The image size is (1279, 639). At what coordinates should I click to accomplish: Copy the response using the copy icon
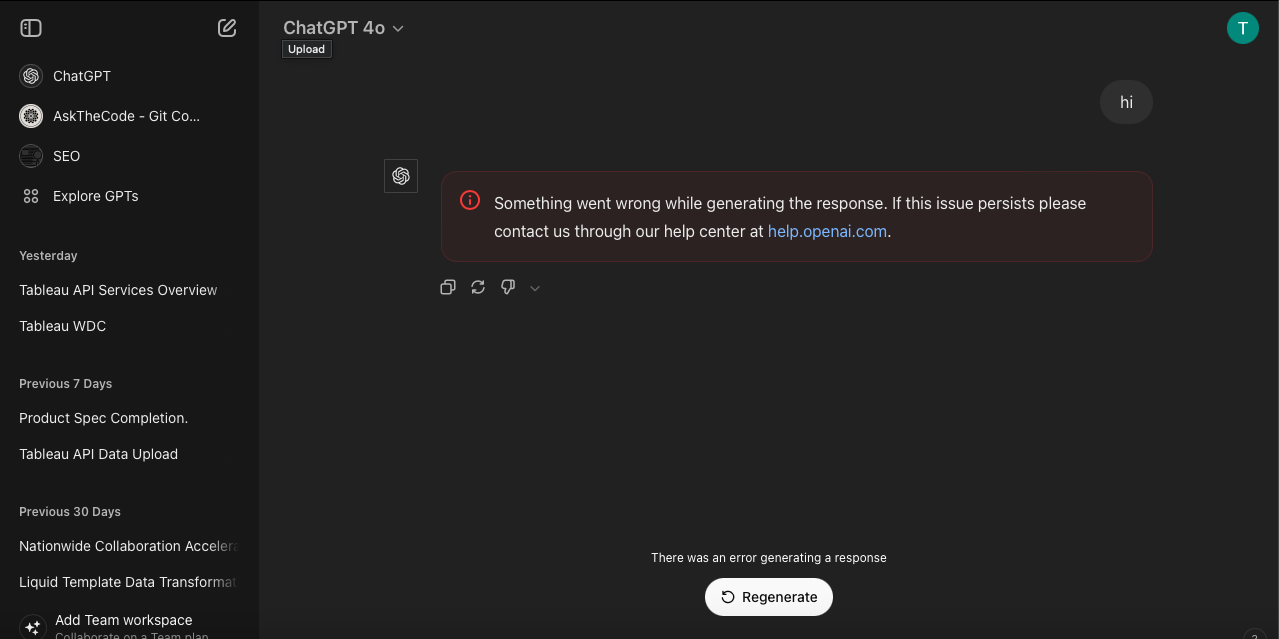[447, 287]
